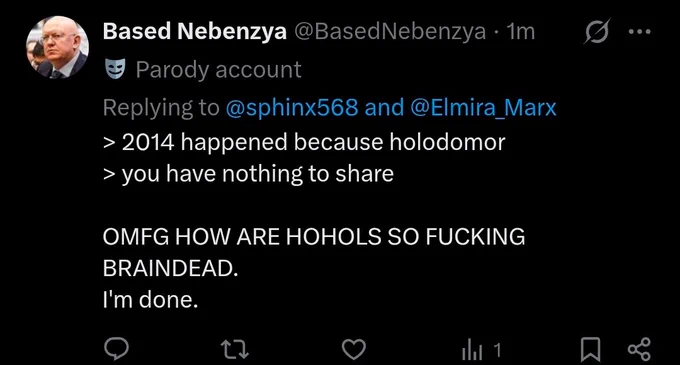The image size is (680, 365).
Task: Click the reply speech bubble icon
Action: pos(116,349)
